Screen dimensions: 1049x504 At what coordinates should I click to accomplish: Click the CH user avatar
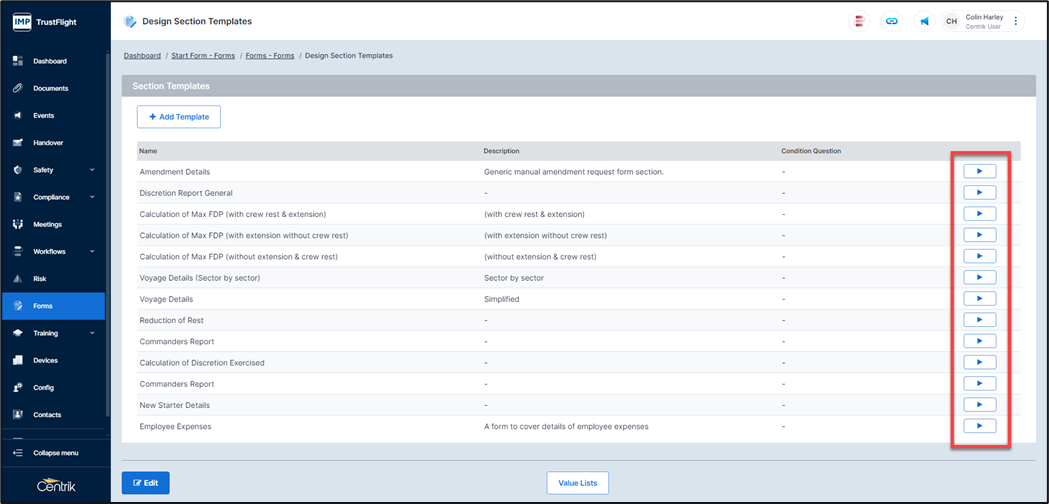(x=951, y=21)
